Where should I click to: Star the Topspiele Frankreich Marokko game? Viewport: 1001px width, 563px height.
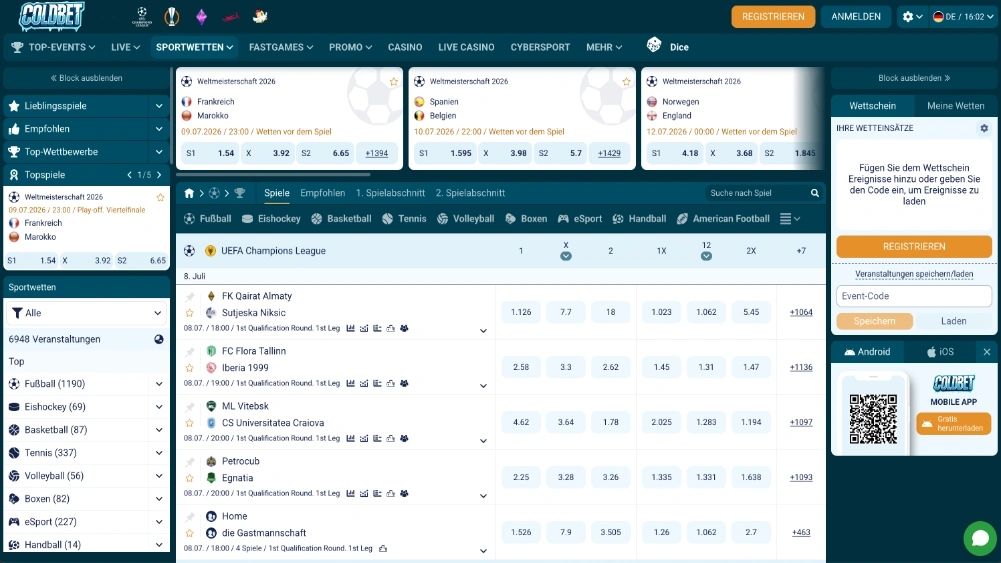(160, 197)
